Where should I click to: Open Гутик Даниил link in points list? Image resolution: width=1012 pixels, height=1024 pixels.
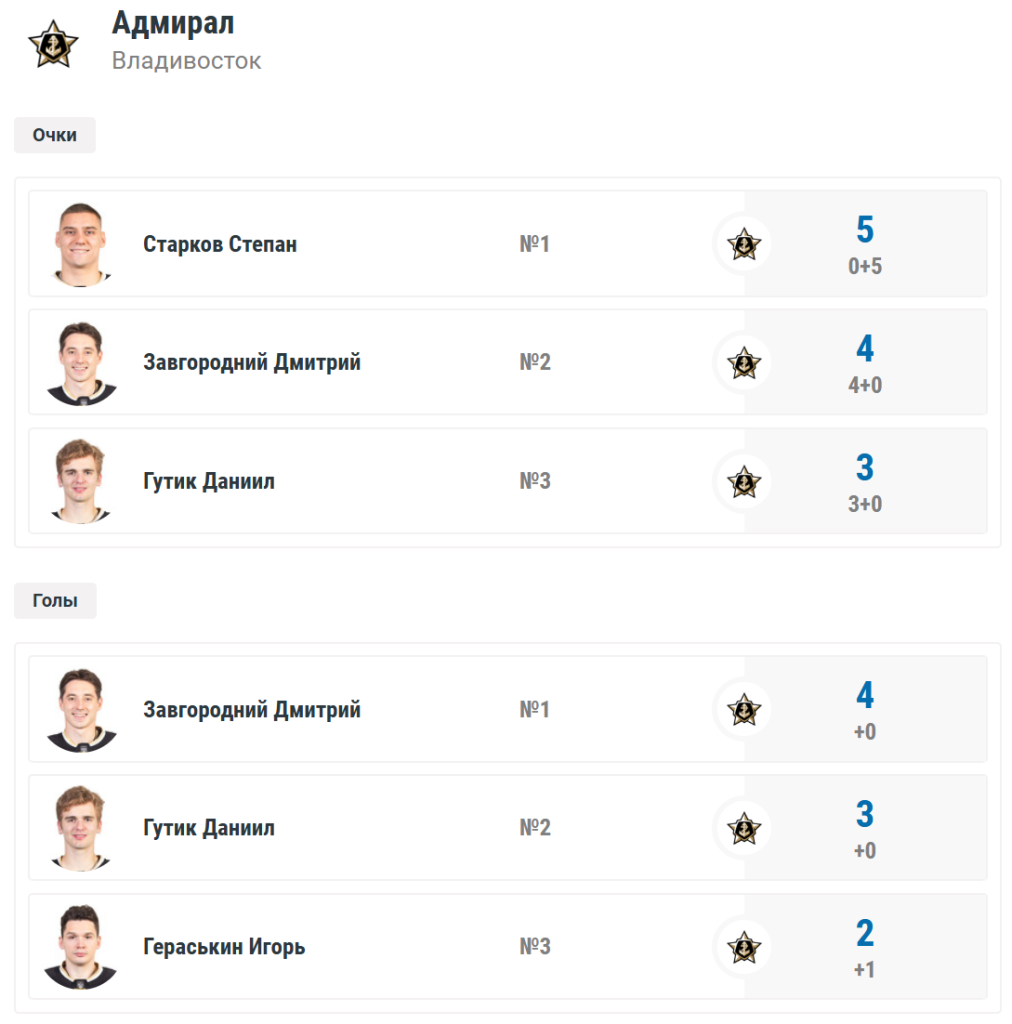point(209,481)
